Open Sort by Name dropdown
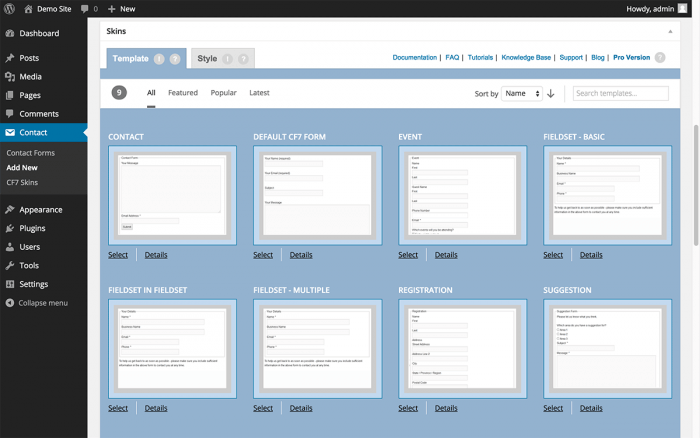The height and width of the screenshot is (438, 700). (521, 94)
